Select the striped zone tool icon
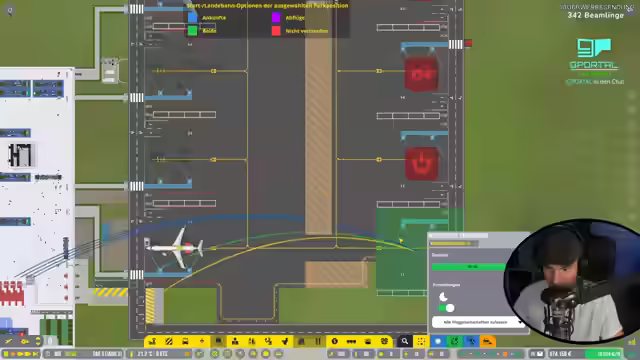Image resolution: width=640 pixels, height=360 pixels. click(x=169, y=341)
